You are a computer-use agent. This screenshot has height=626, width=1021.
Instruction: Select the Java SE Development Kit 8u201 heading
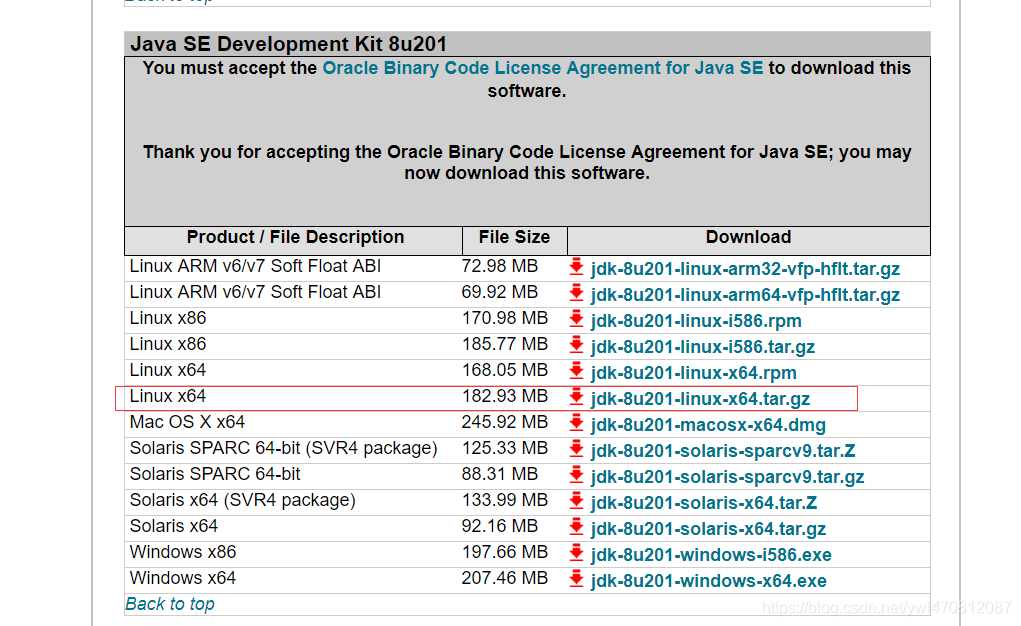[288, 44]
